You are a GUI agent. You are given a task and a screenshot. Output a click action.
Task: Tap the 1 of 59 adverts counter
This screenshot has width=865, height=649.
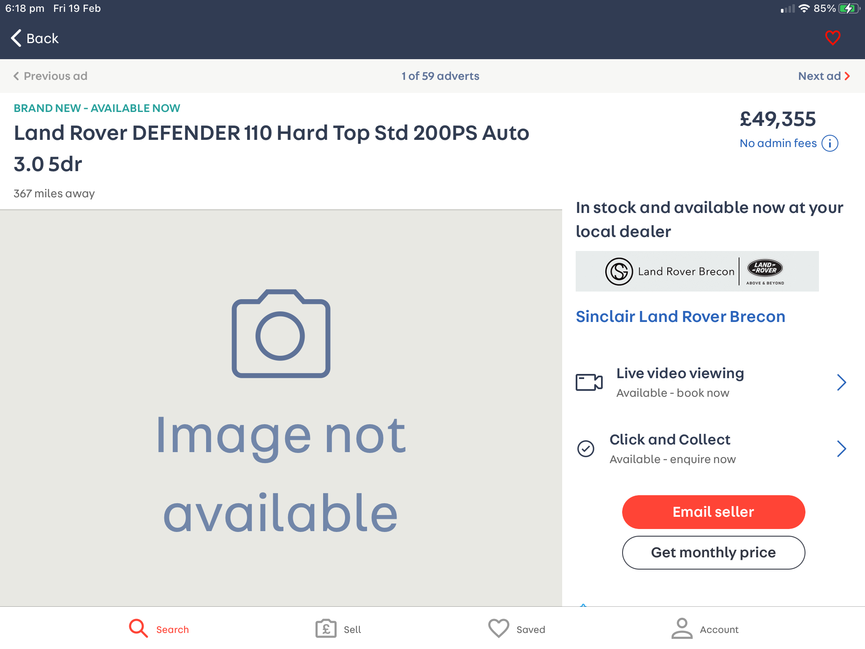440,76
